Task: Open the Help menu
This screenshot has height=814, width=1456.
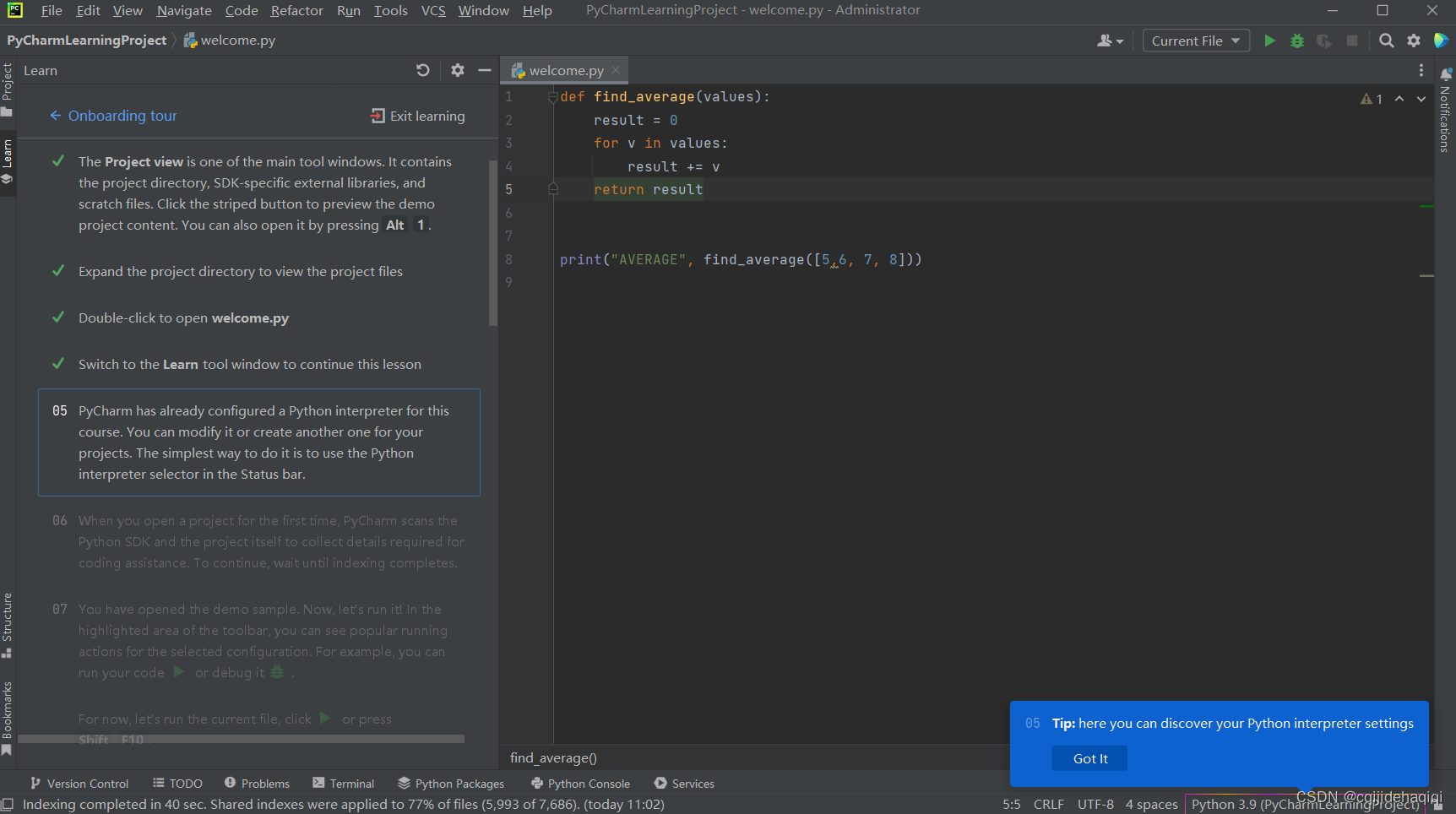Action: [x=536, y=10]
